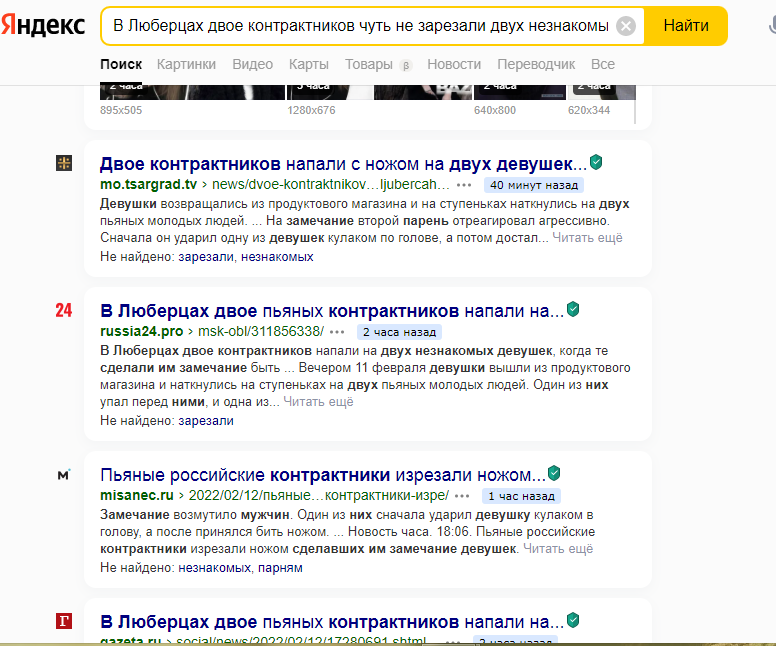
Task: Open result Двое контрактников напали с ножом
Action: [343, 164]
